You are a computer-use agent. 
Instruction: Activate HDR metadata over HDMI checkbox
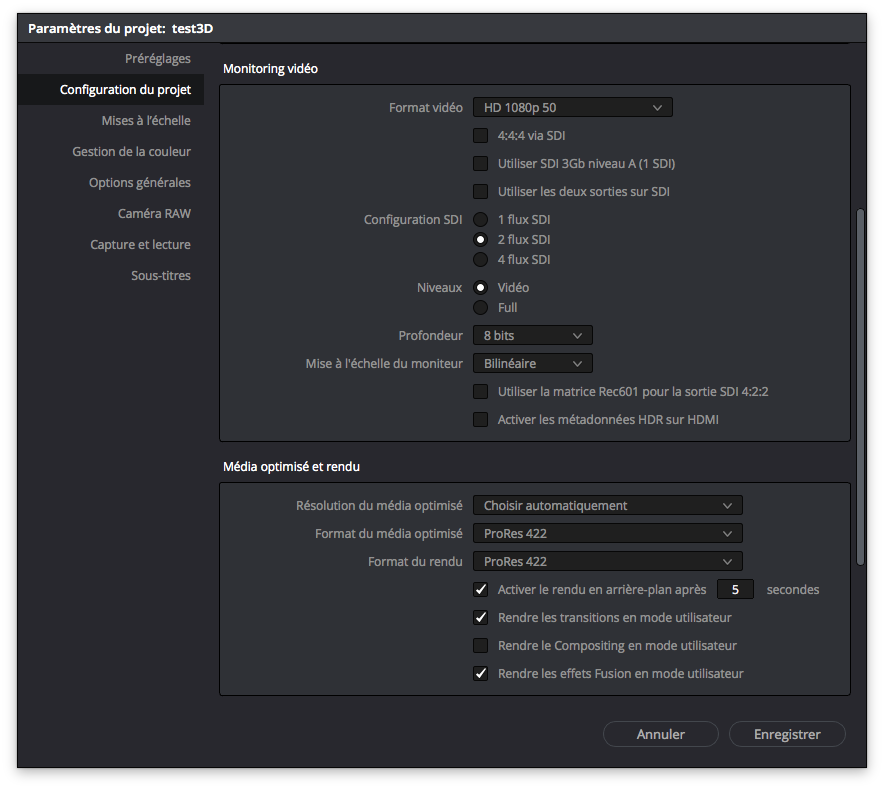click(x=481, y=420)
